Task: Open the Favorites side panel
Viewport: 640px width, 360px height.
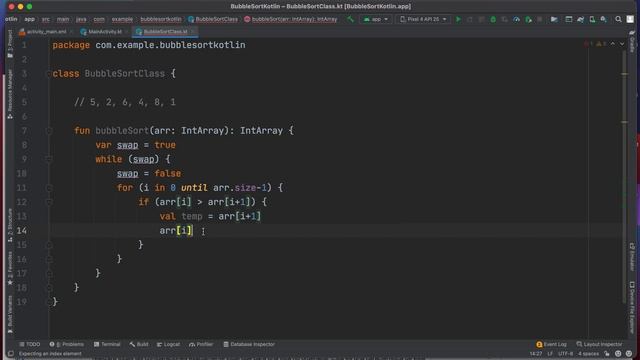Action: 10,268
